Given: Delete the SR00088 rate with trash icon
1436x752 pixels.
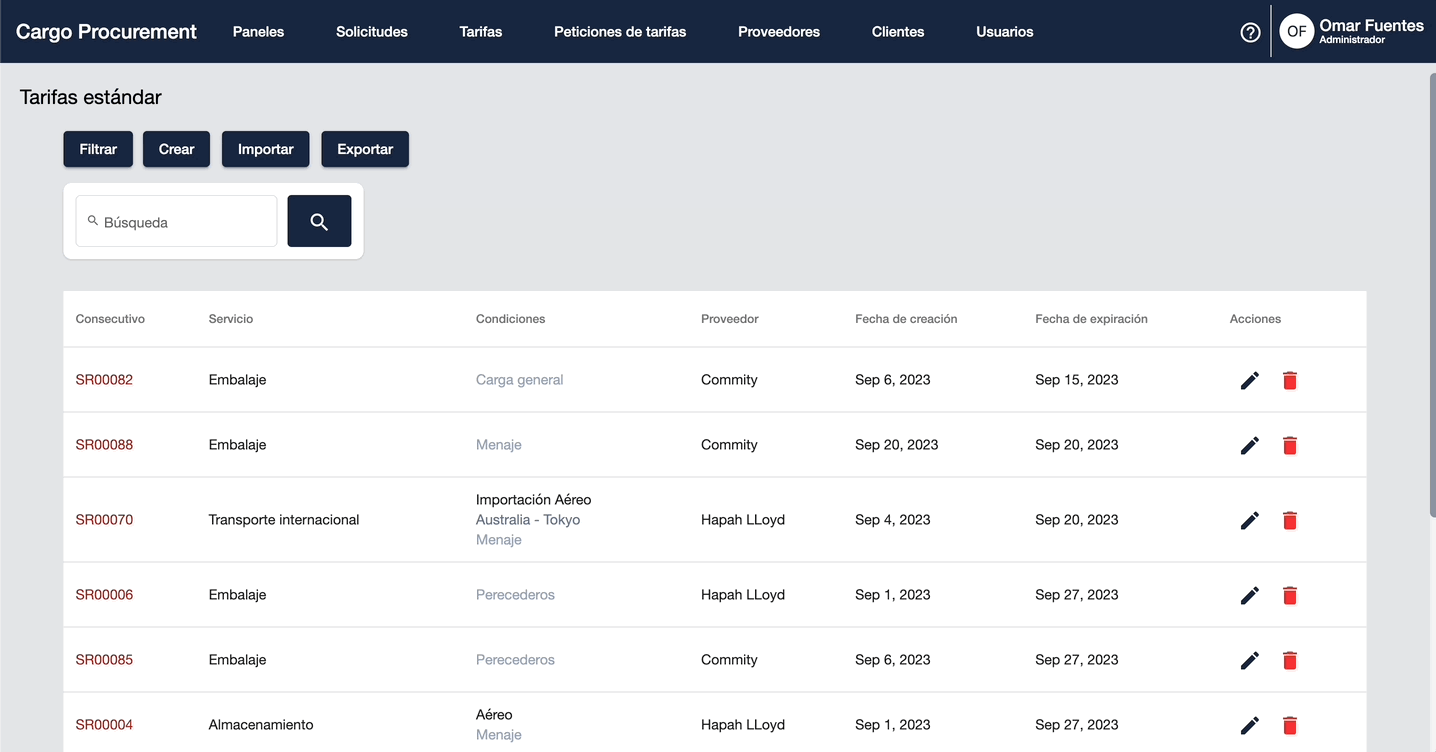Looking at the screenshot, I should (1289, 445).
